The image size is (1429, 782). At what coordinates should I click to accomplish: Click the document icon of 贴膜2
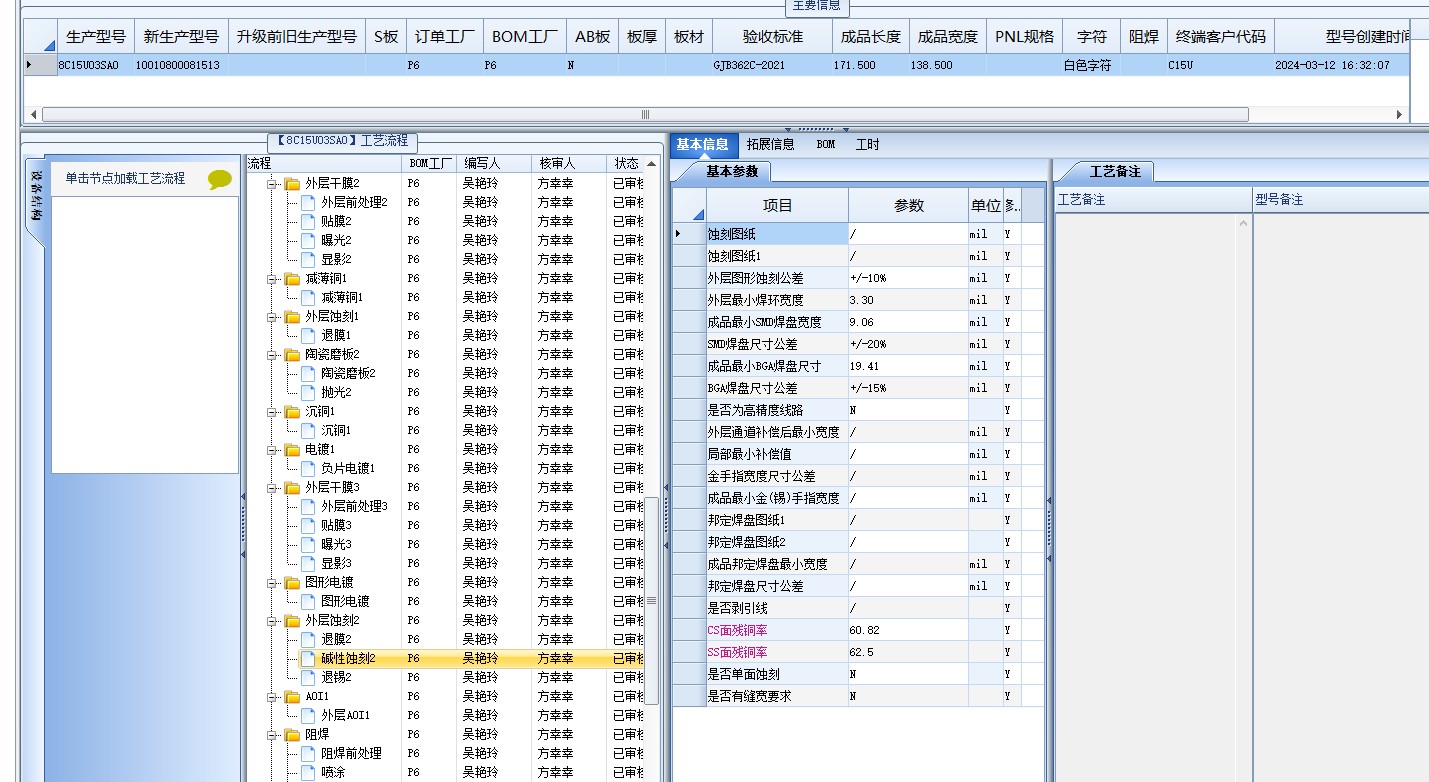pos(308,222)
